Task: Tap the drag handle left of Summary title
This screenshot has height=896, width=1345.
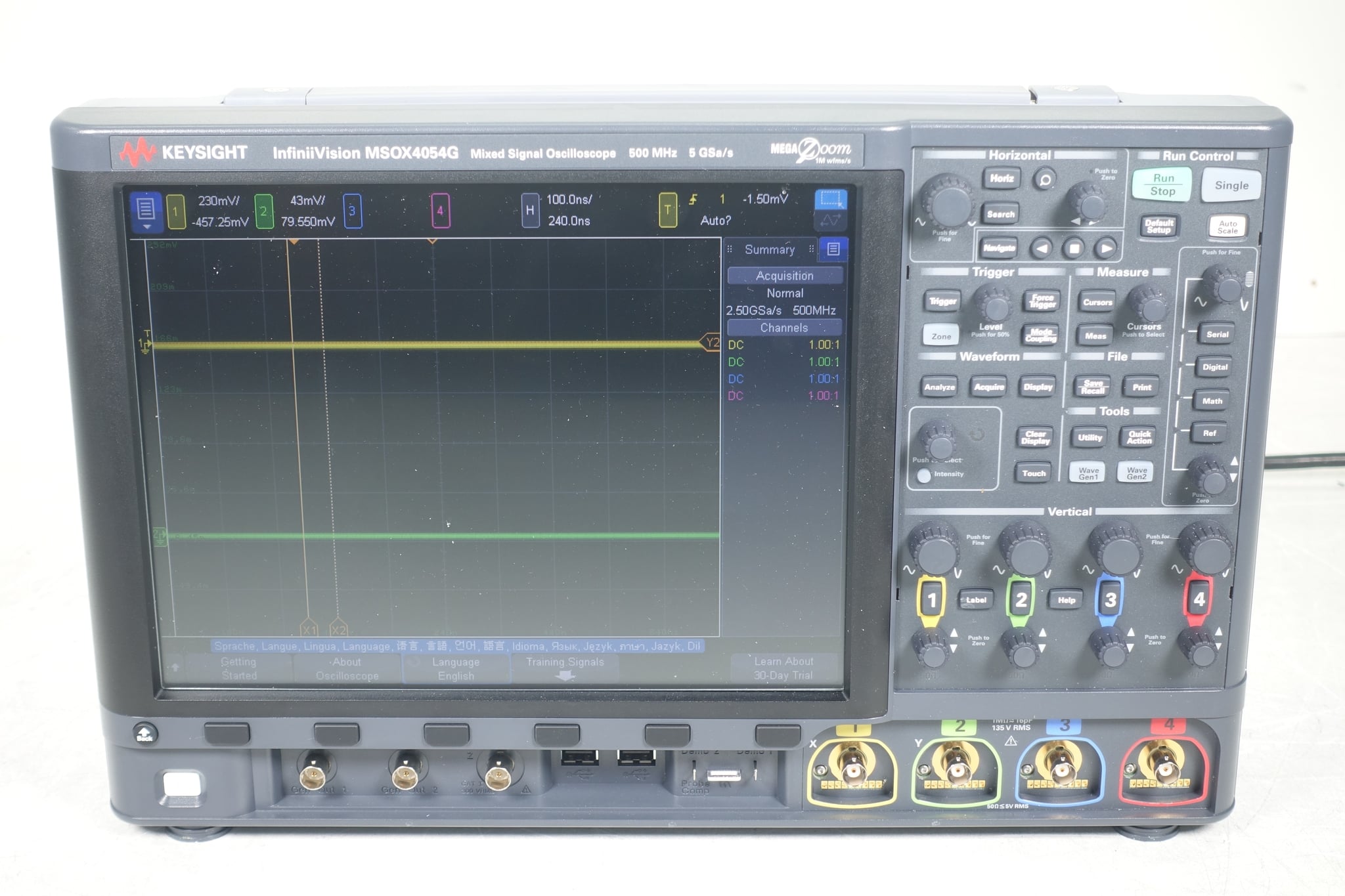Action: (730, 249)
